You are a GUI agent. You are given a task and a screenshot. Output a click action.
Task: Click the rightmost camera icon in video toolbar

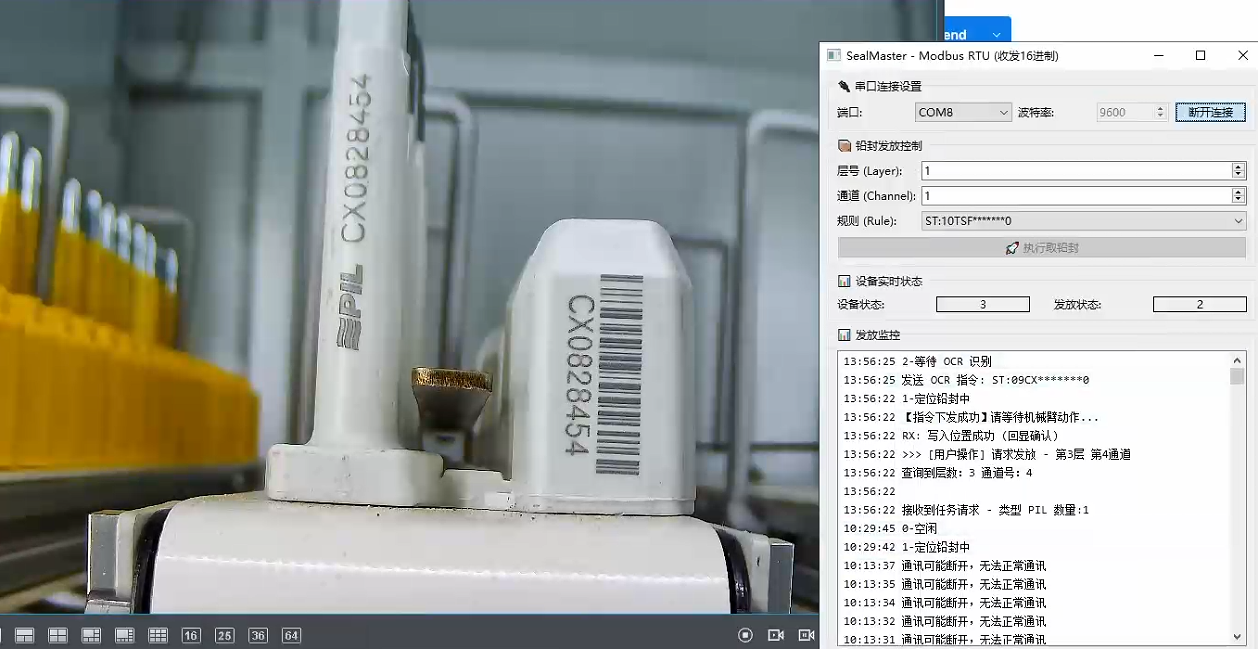click(x=806, y=635)
